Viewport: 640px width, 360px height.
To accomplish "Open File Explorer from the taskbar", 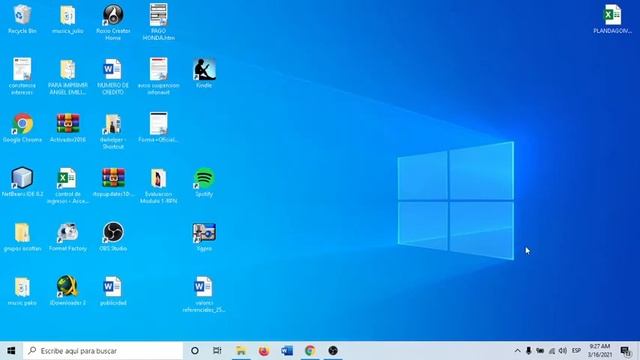I will click(x=241, y=351).
